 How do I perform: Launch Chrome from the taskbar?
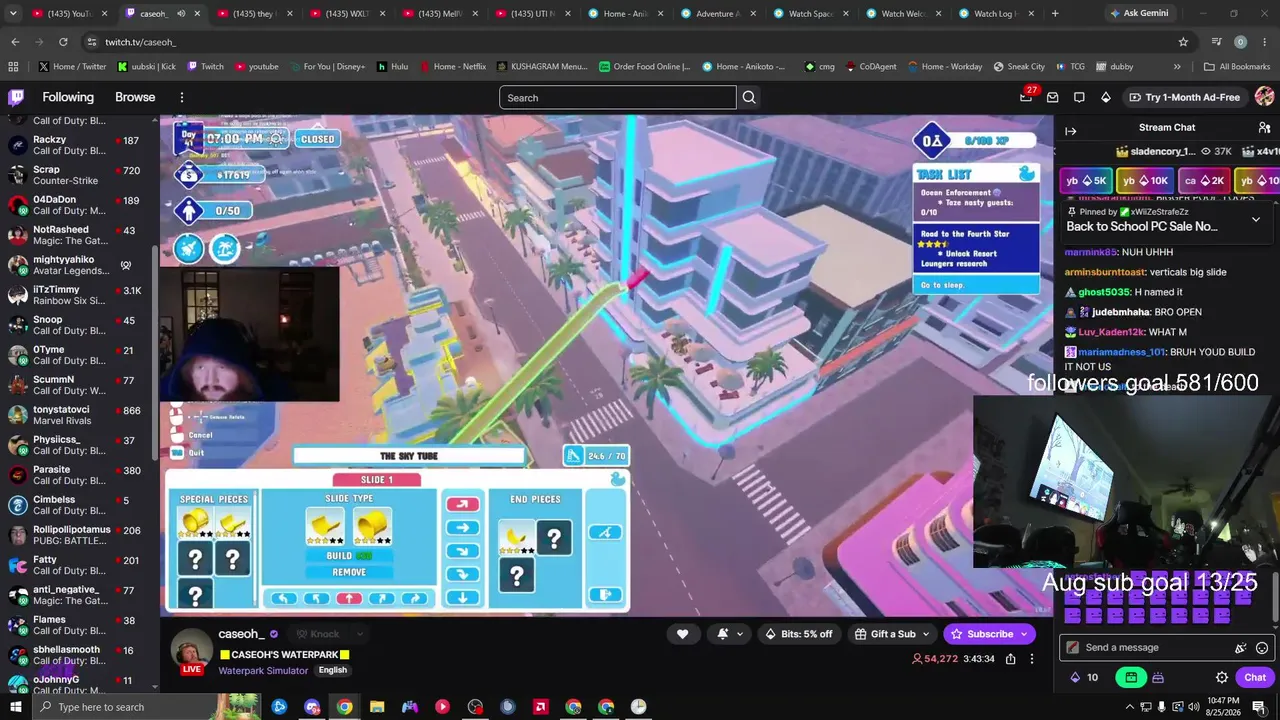(x=344, y=707)
